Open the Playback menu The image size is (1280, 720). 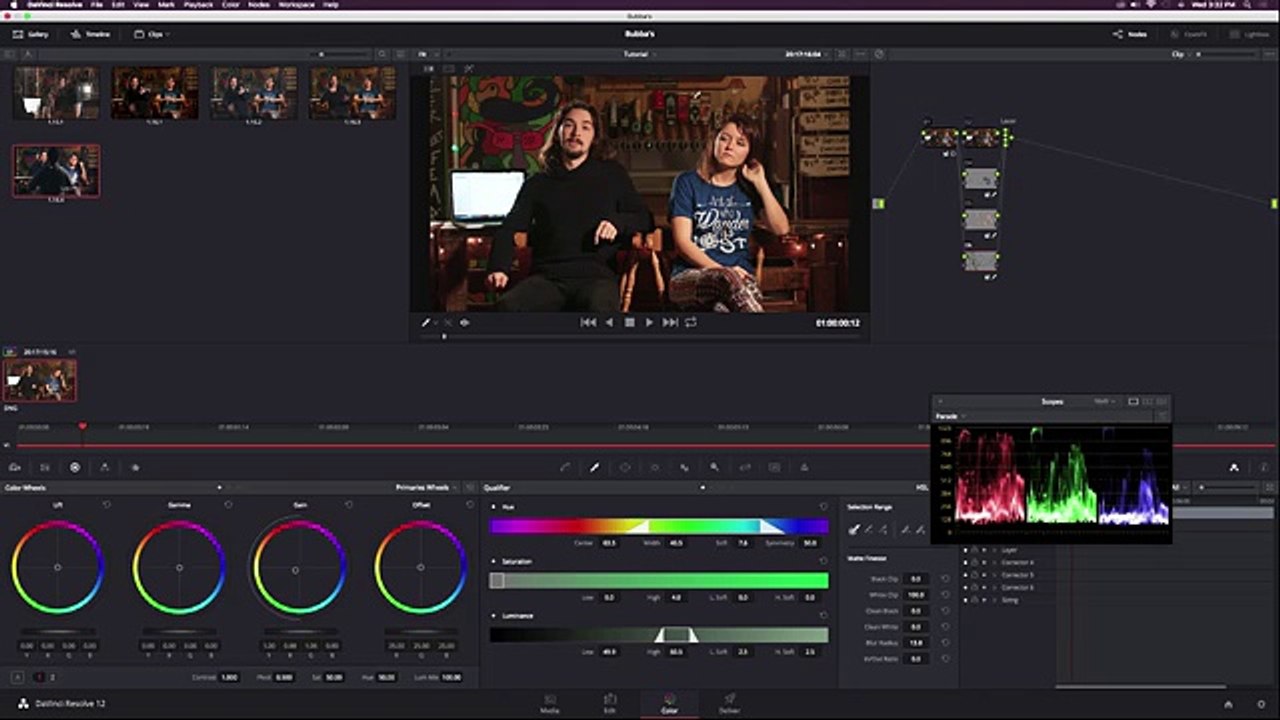(198, 5)
